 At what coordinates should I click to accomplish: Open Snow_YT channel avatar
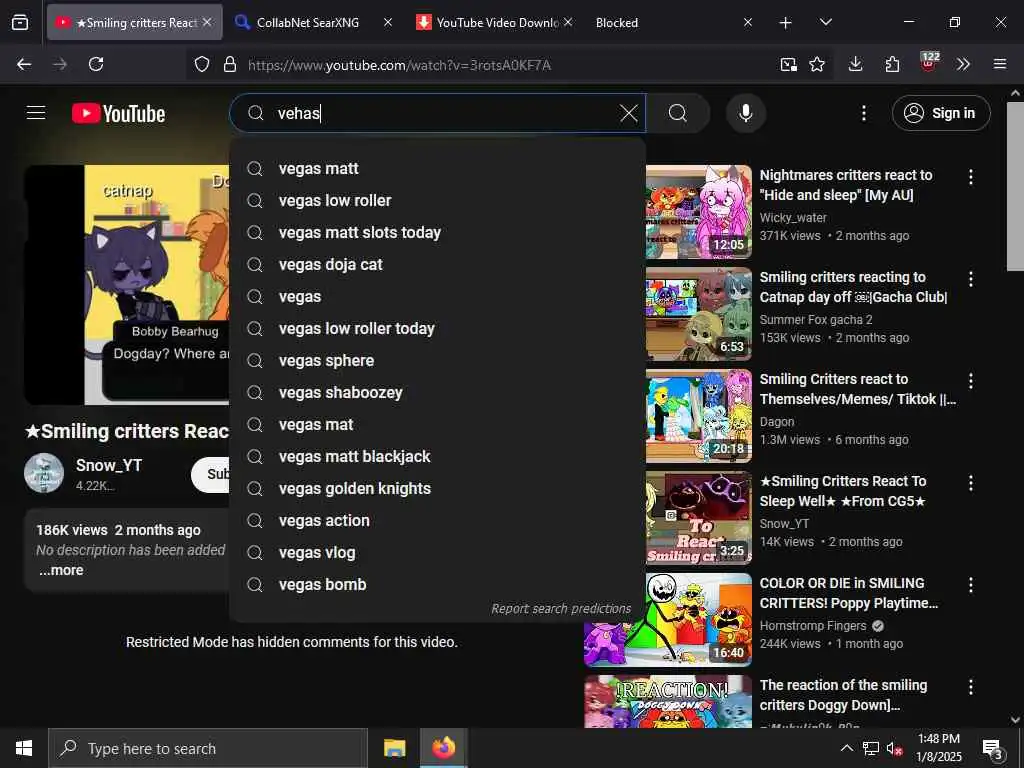44,473
